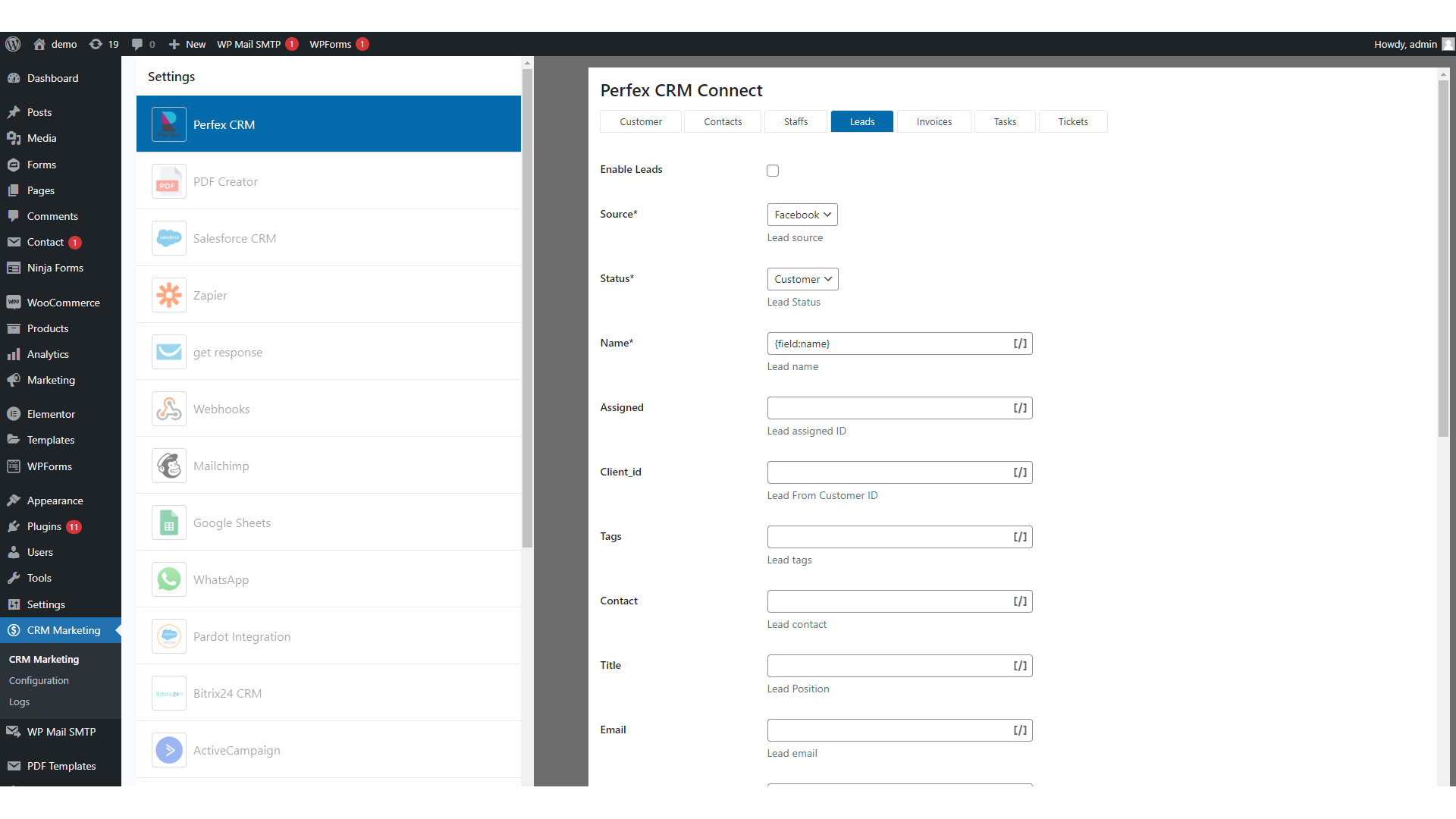
Task: Select the Mailchimp monkey icon
Action: [x=168, y=466]
